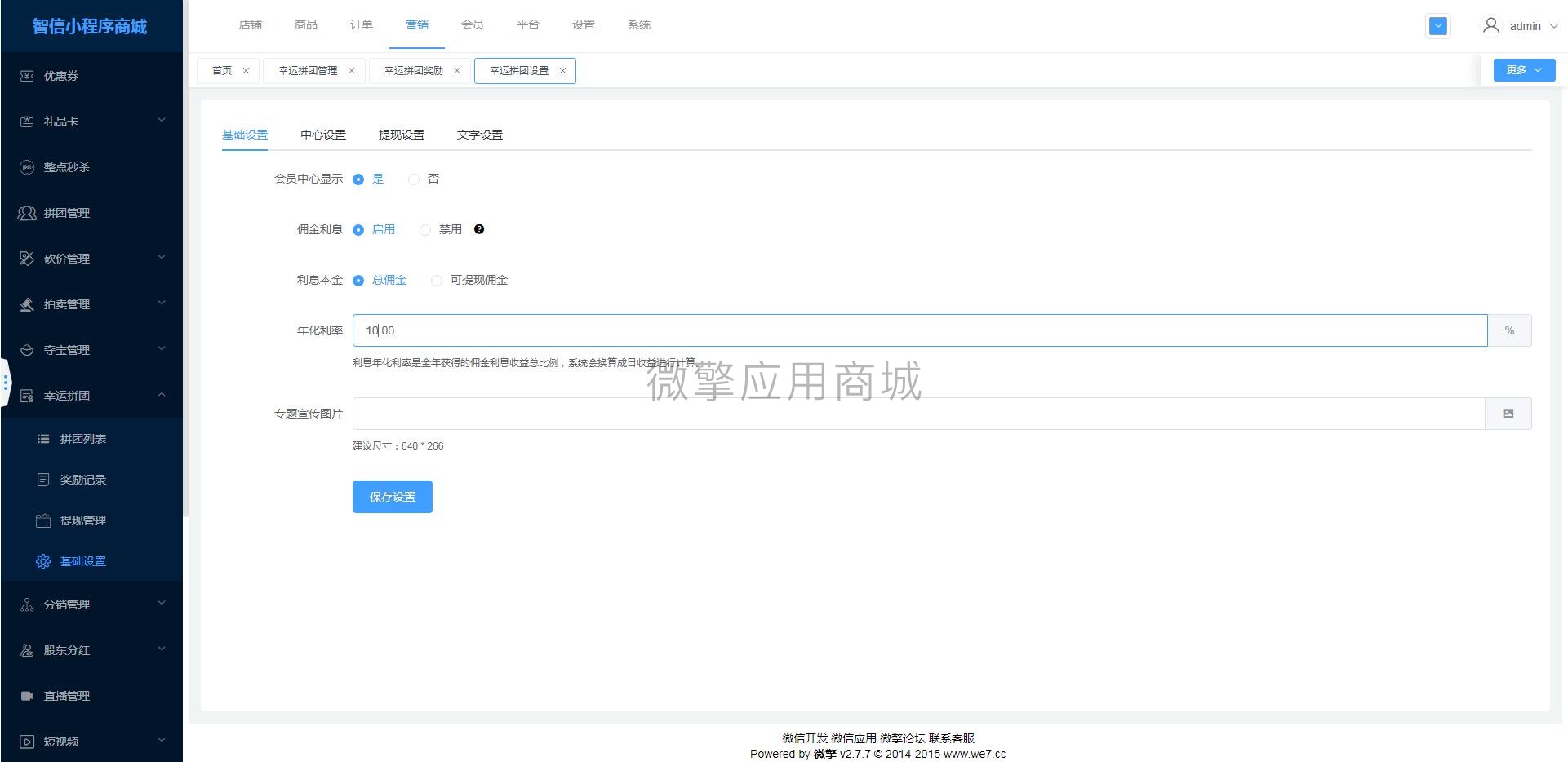The image size is (1568, 762).
Task: Close the 首页 tab
Action: [246, 71]
